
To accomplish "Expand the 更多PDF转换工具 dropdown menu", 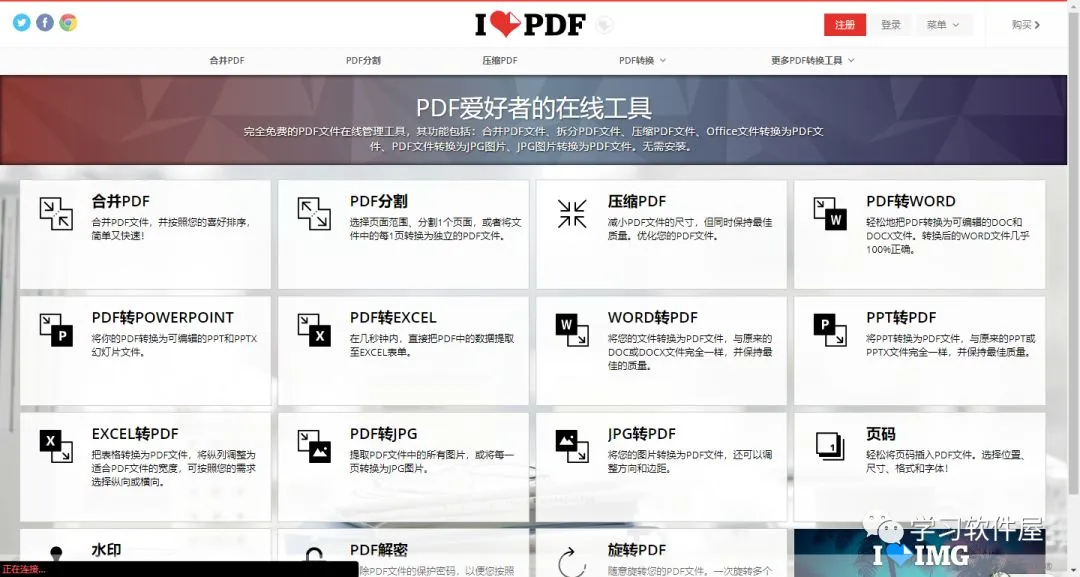I will [813, 61].
